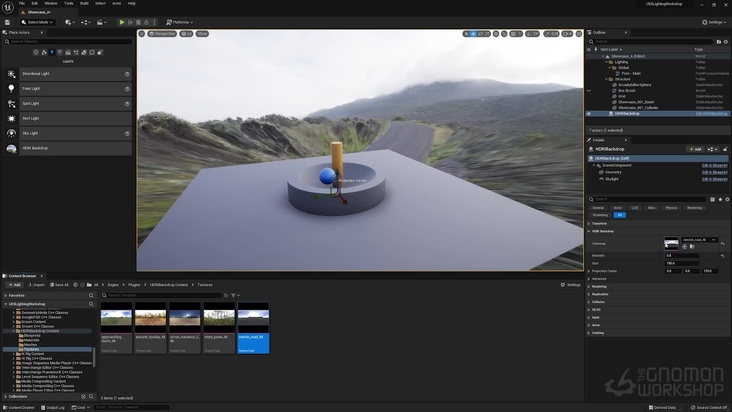Image resolution: width=732 pixels, height=412 pixels.
Task: Select the approaching_storm_4k texture thumbnail
Action: [x=116, y=328]
